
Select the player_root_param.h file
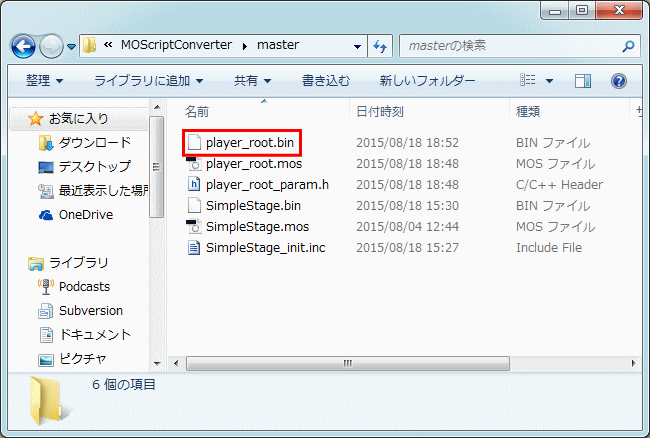pyautogui.click(x=267, y=185)
